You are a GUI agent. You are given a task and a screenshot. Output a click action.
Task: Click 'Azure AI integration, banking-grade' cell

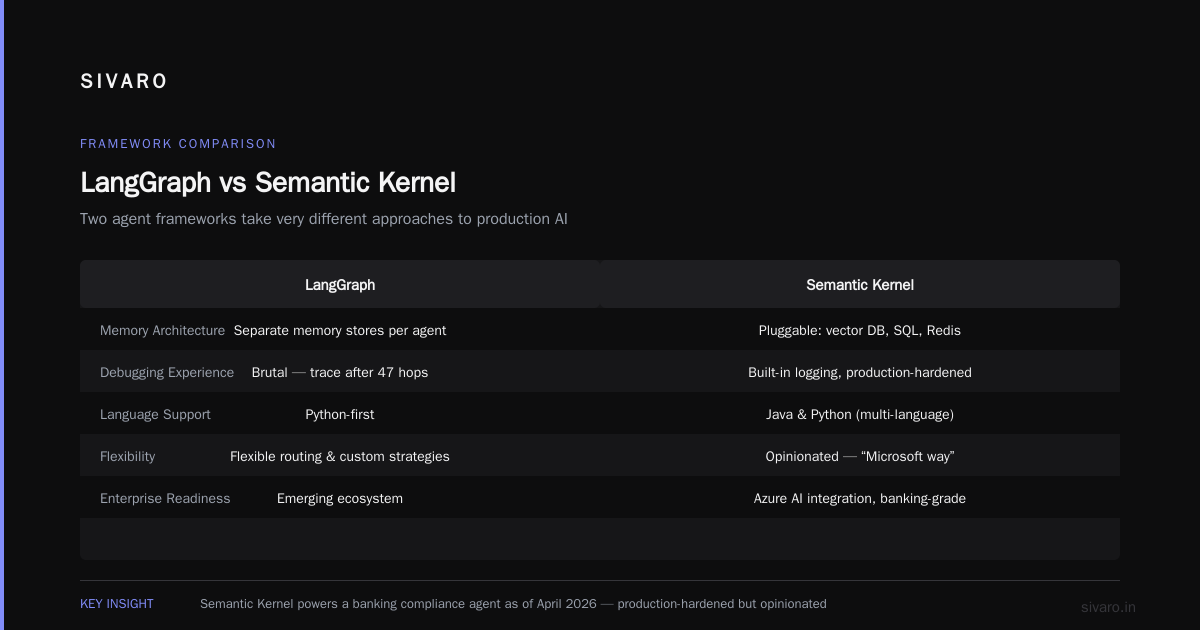click(860, 498)
